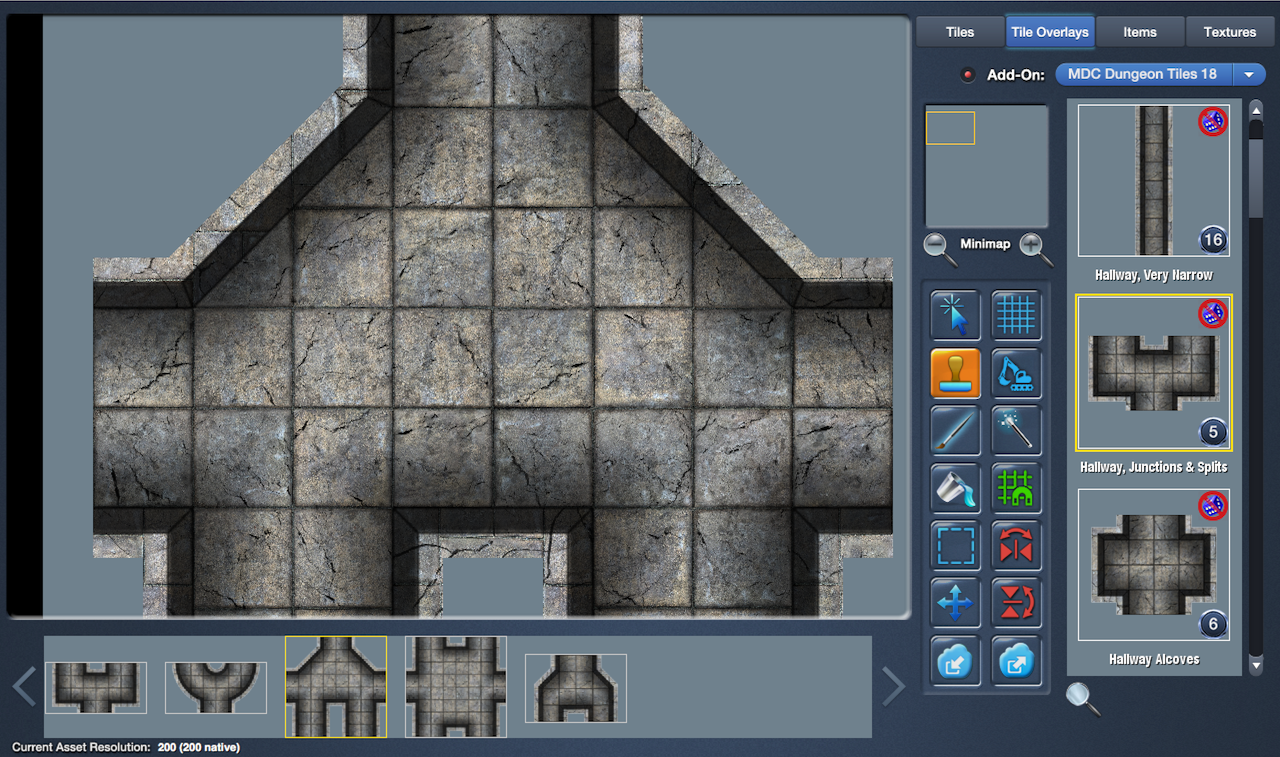Select the excavator demolish tool
The width and height of the screenshot is (1280, 757).
pyautogui.click(x=1016, y=373)
